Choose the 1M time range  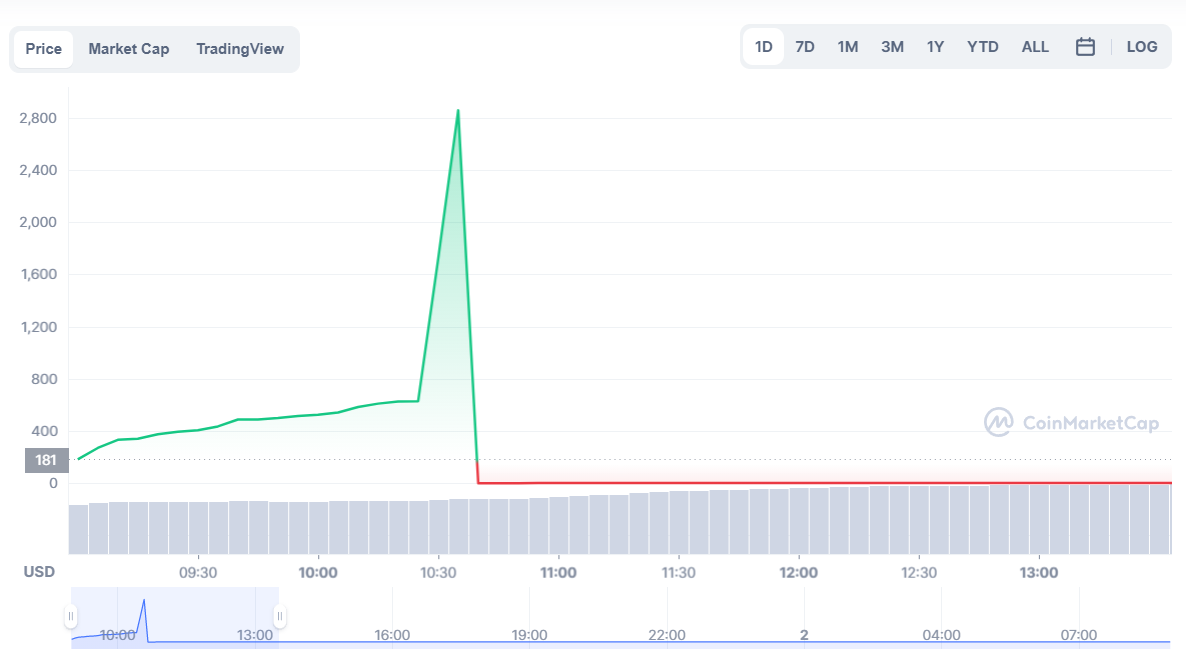point(848,47)
